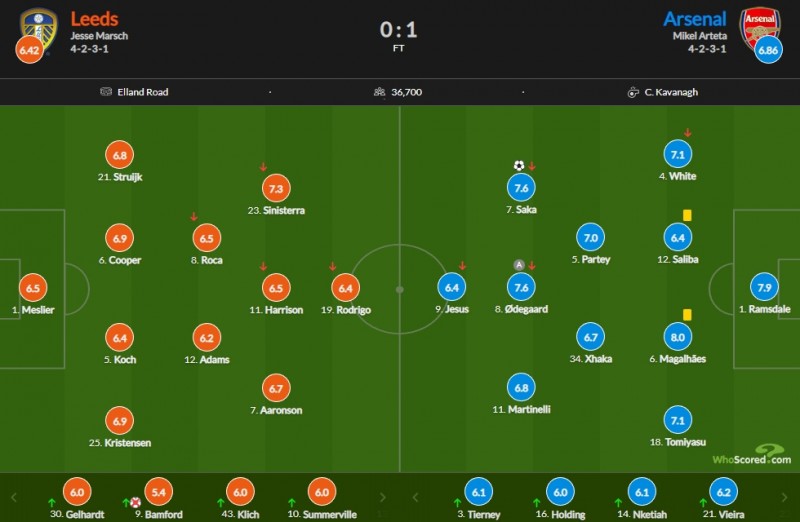Open the Arsenal team name link
This screenshot has height=522, width=800.
coord(696,19)
